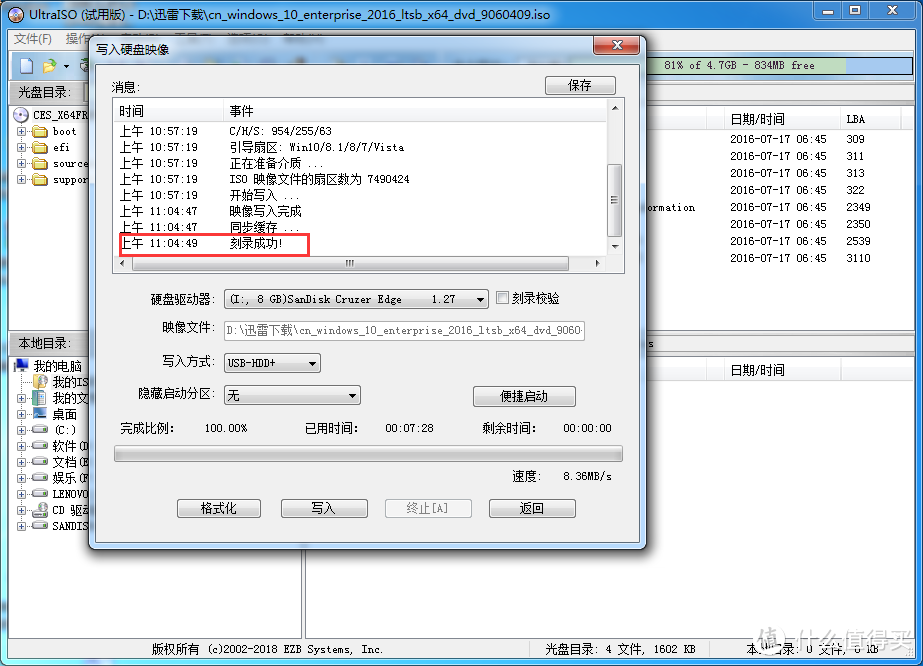Click the horizontal scroll right arrow in log
Viewport: 923px width, 666px height.
tap(597, 263)
